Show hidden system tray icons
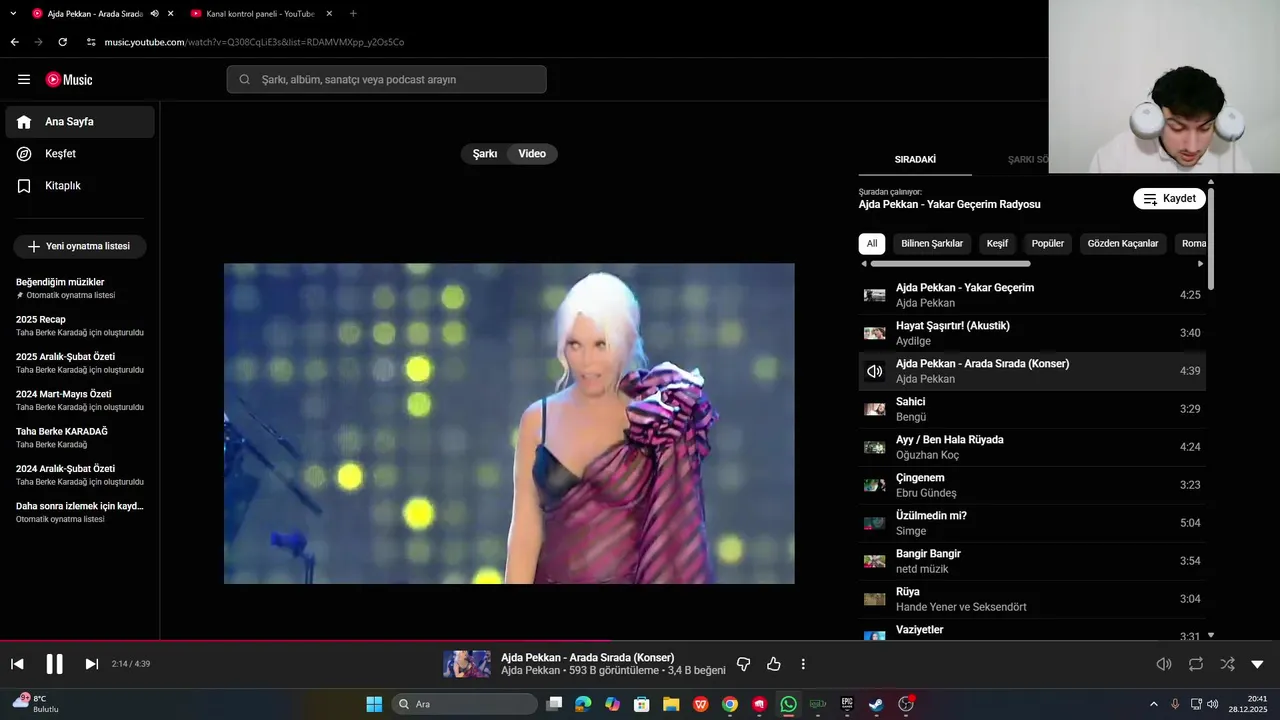The width and height of the screenshot is (1280, 720). [x=1153, y=704]
